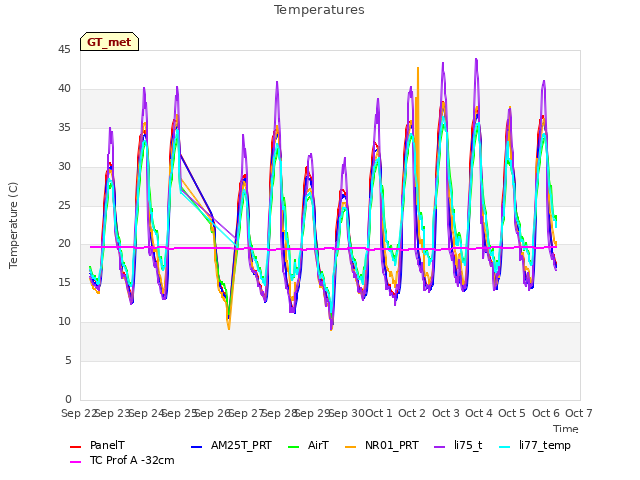This screenshot has width=640, height=480.
Task: Click the 30 y-axis tick label
Action: [64, 167]
